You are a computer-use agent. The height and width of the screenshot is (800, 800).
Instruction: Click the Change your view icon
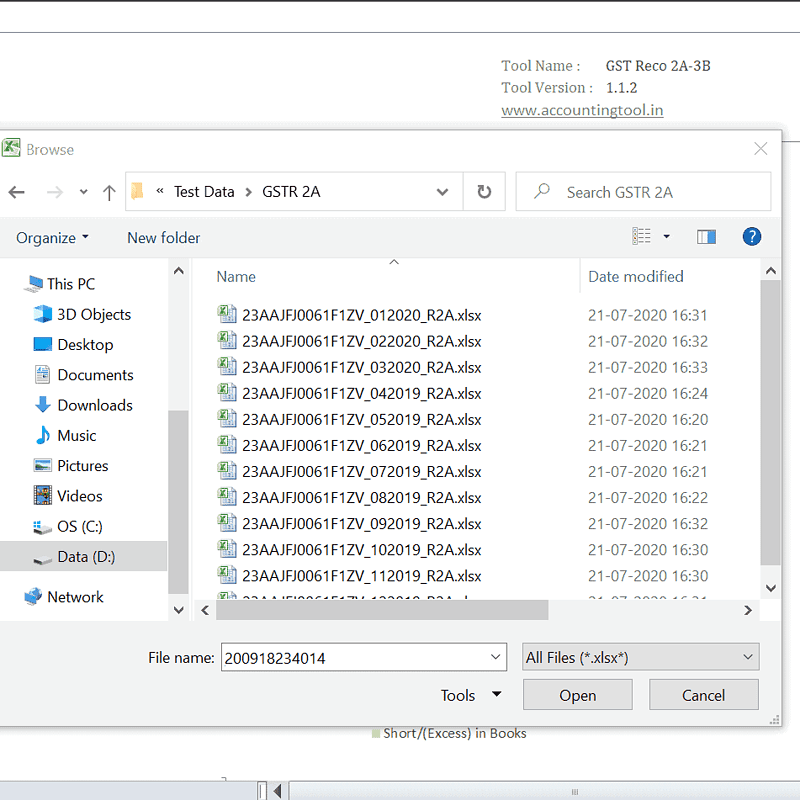(642, 237)
